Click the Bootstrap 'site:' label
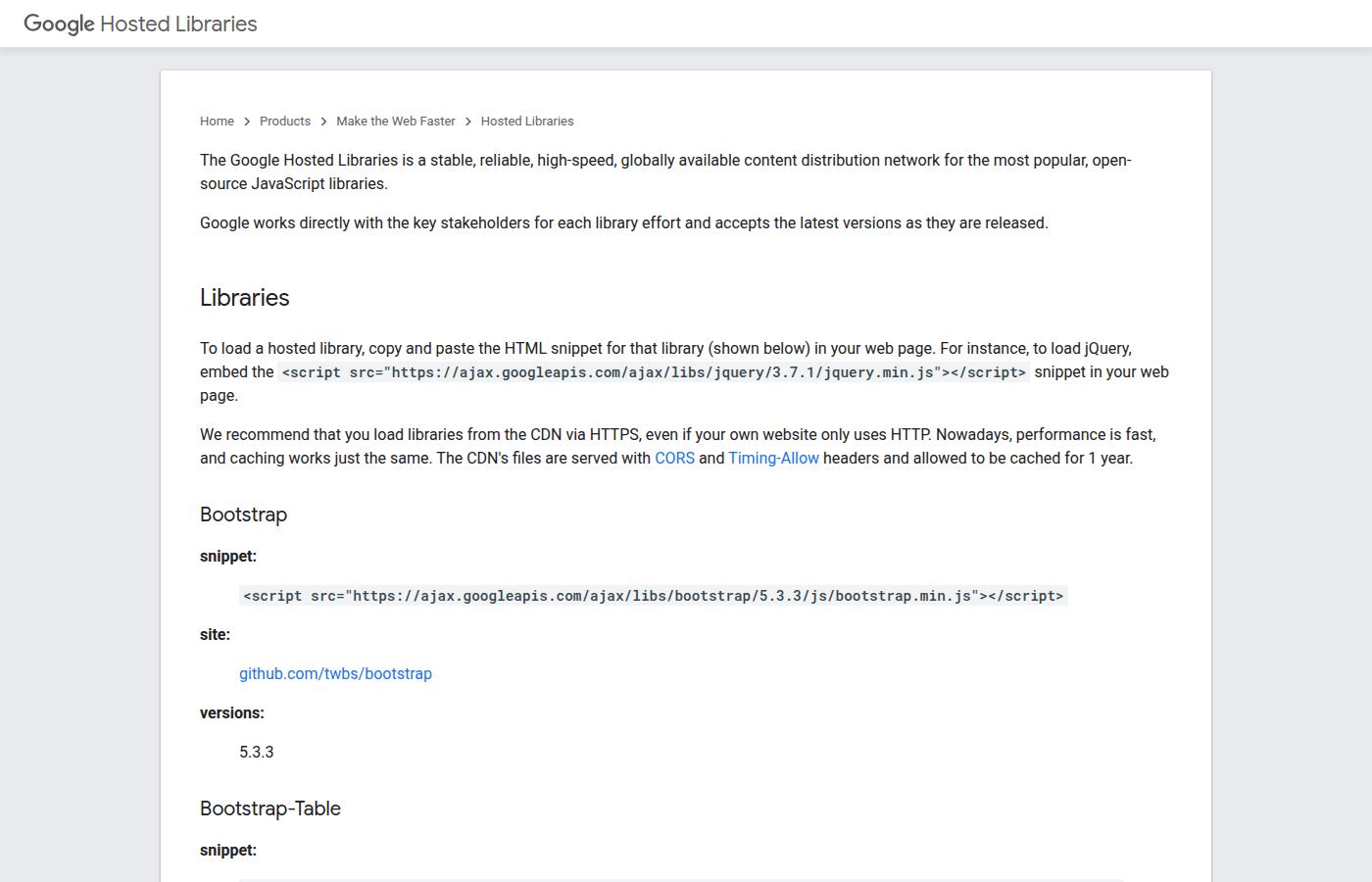 [215, 634]
